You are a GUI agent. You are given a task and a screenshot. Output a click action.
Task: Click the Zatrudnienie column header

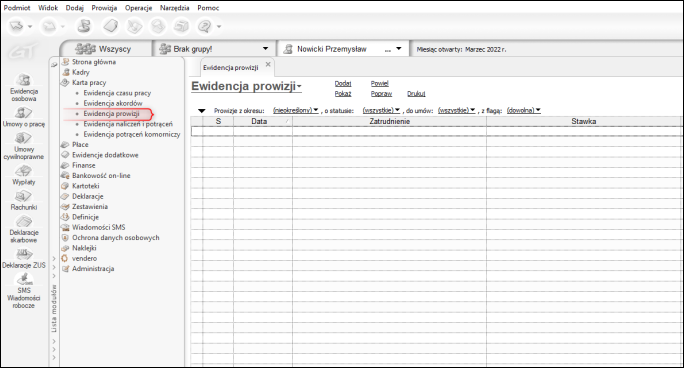389,121
